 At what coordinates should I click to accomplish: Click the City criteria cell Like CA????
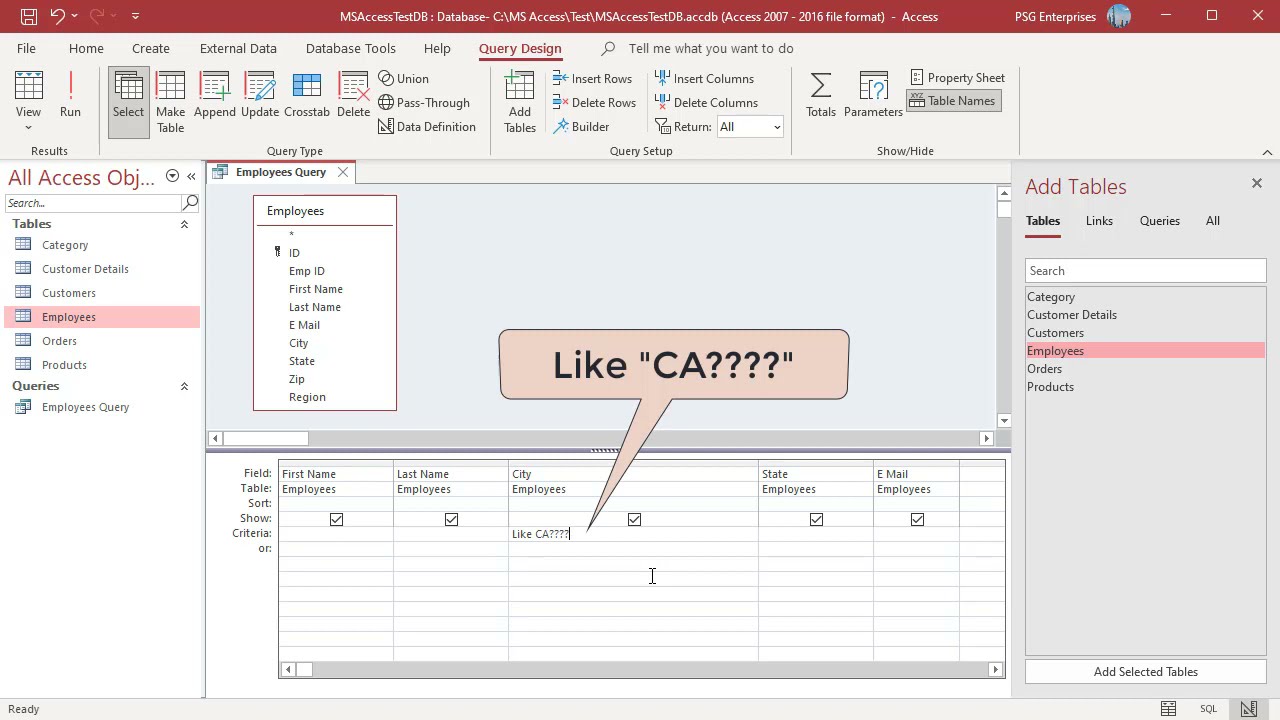pos(633,534)
